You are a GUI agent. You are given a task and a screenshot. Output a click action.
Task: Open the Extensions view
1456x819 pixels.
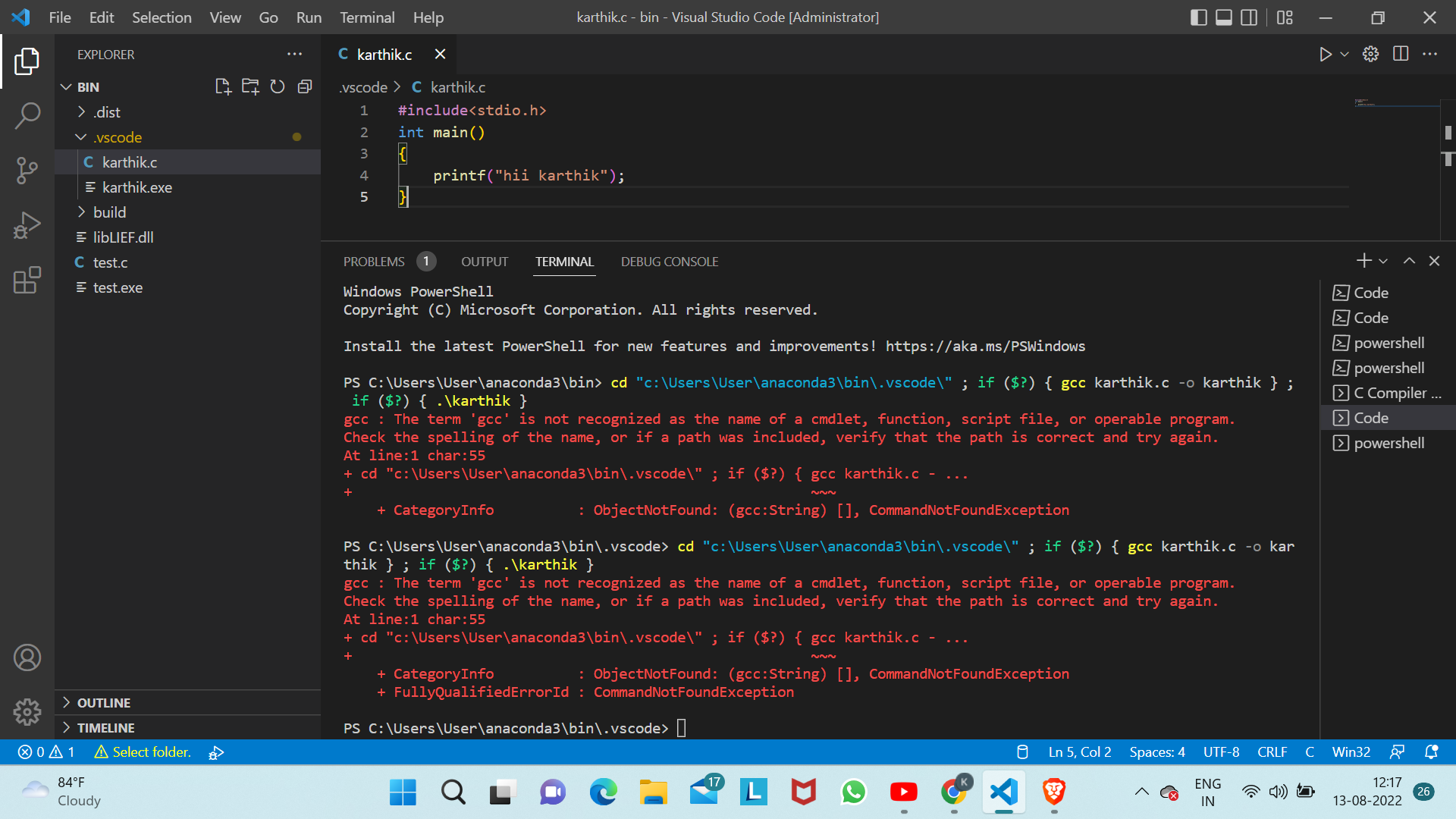(x=27, y=280)
